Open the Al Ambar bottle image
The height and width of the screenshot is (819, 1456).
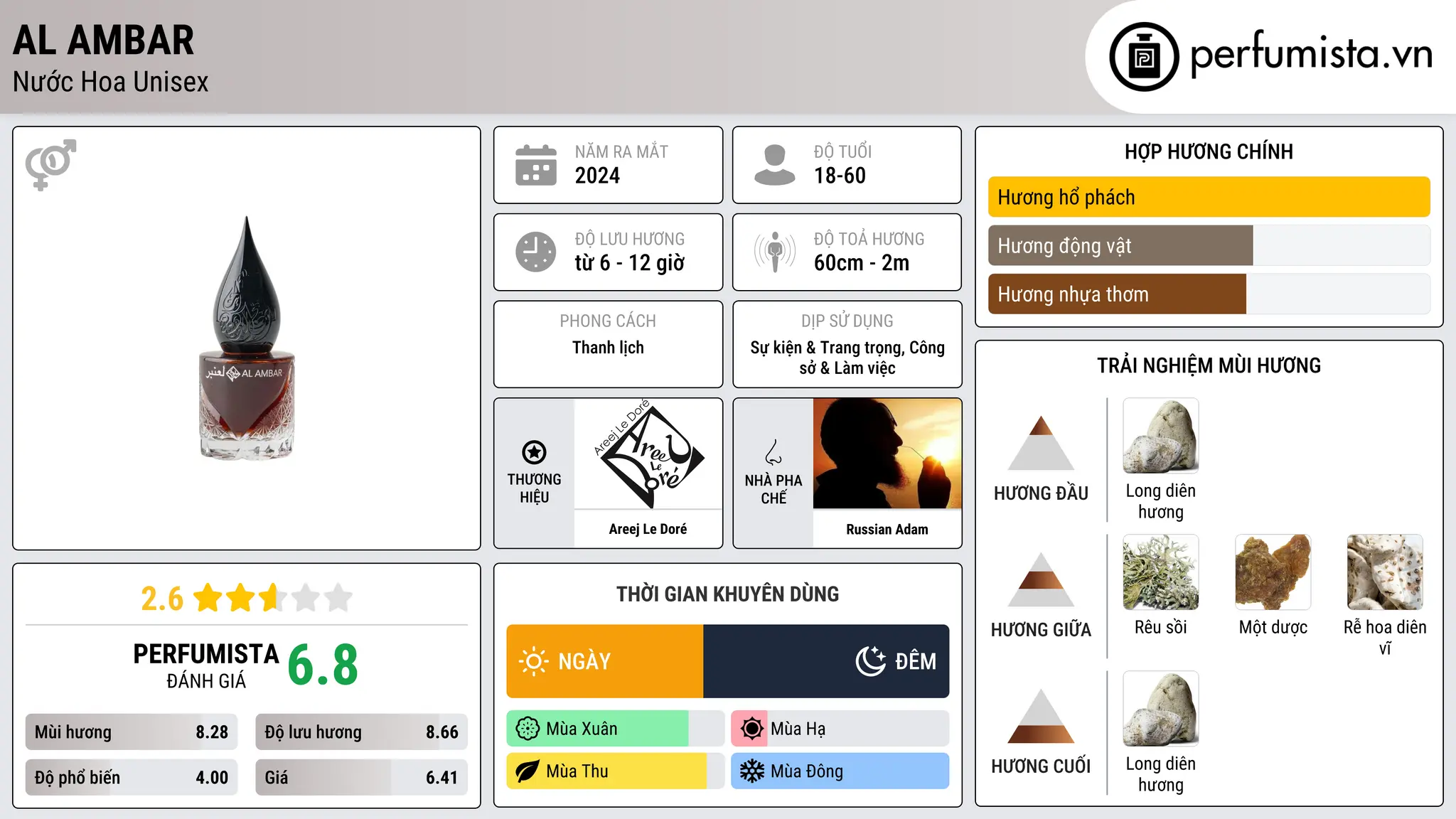click(x=247, y=338)
